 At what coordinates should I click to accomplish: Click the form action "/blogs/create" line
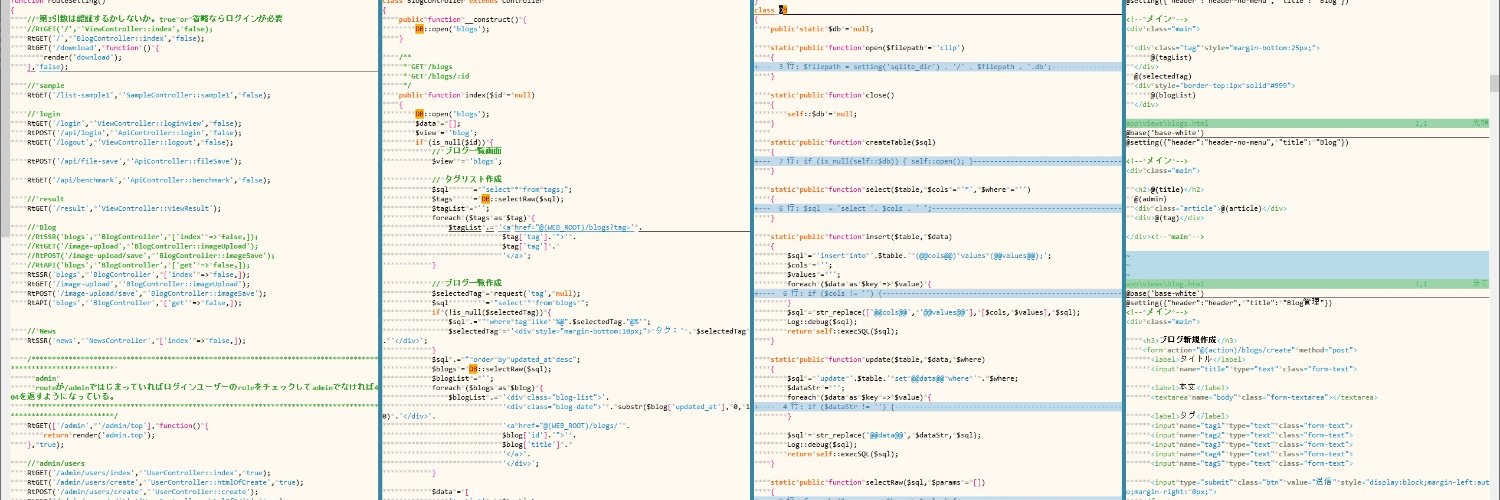click(1248, 351)
